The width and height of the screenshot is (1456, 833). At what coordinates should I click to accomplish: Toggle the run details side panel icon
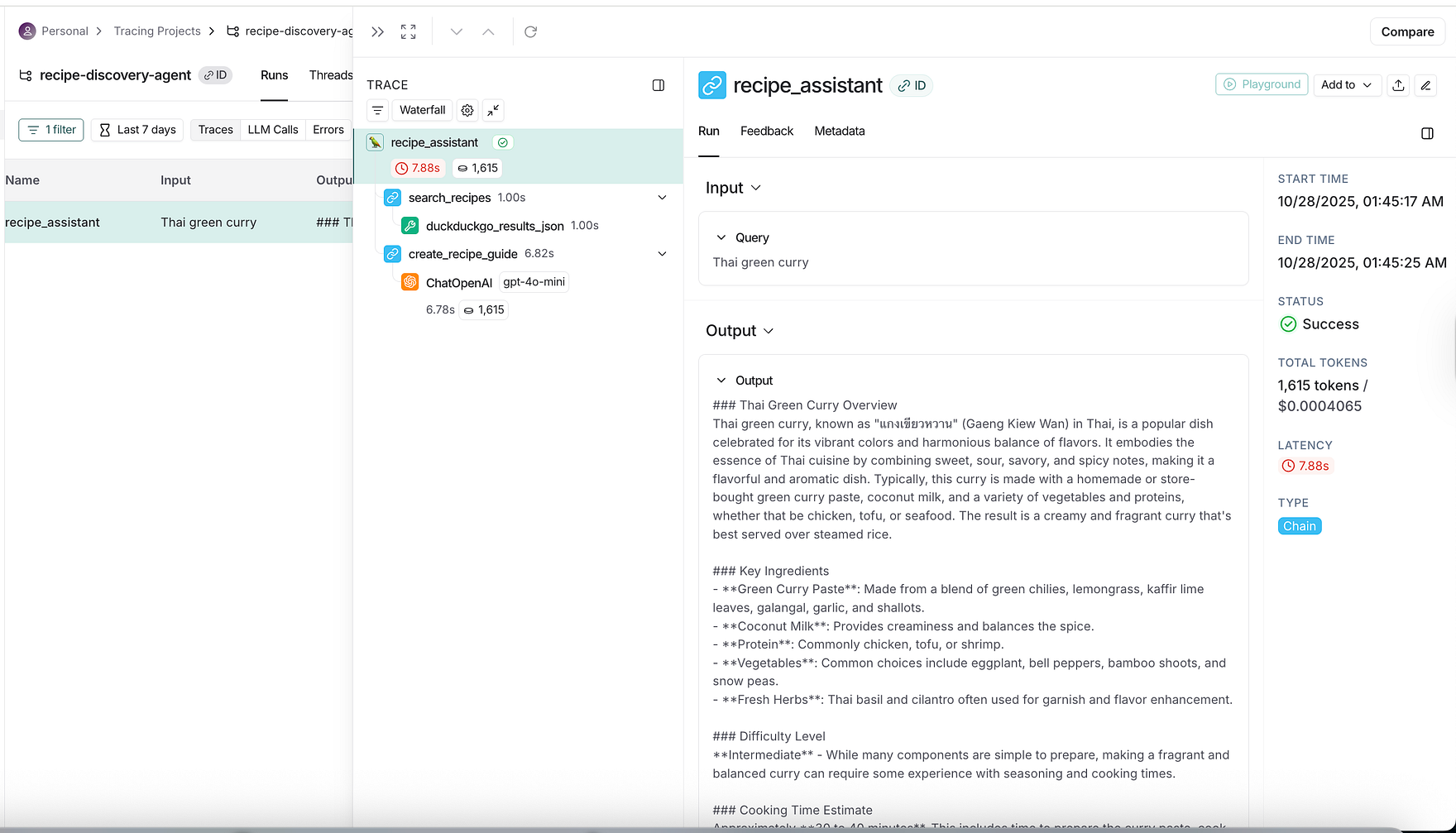point(1427,133)
